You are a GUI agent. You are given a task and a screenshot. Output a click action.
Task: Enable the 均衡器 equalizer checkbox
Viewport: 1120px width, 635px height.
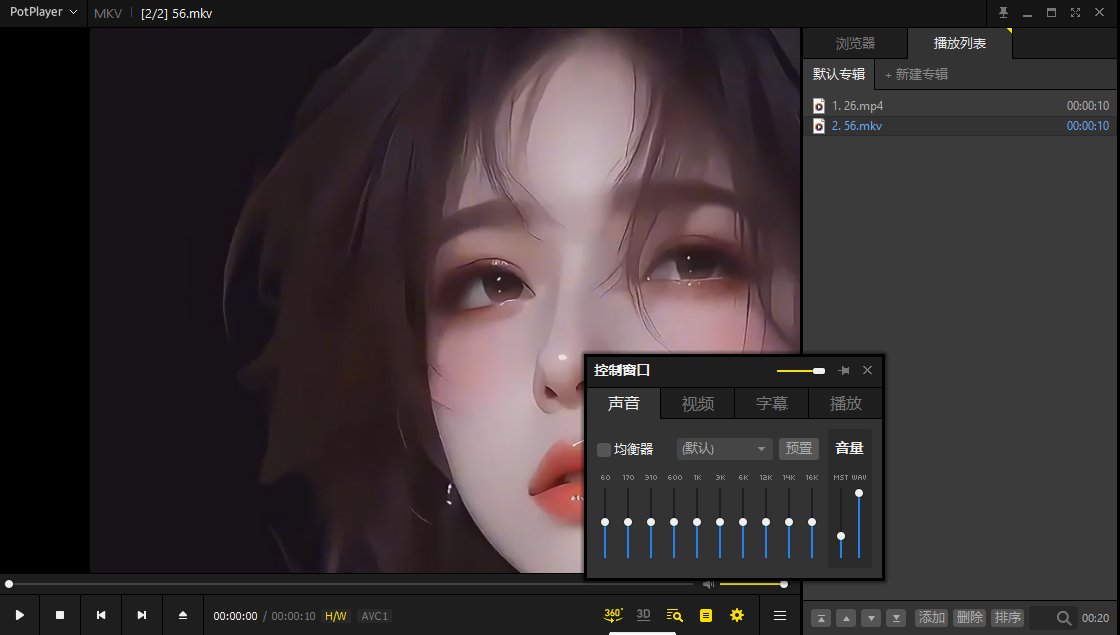(x=604, y=449)
